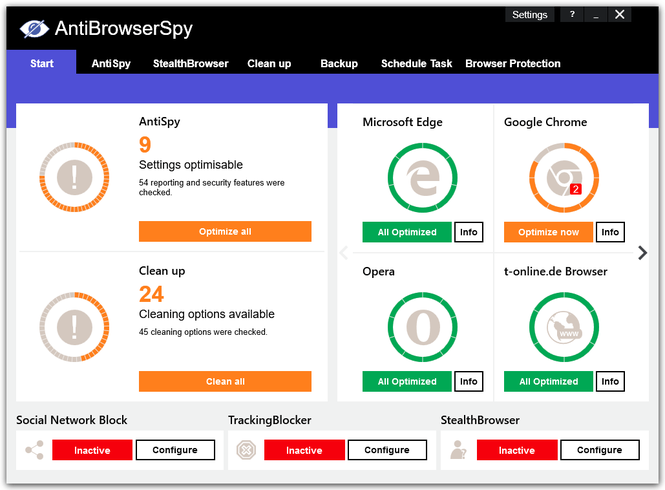The height and width of the screenshot is (490, 665).
Task: Click the Clean up warning circle icon
Action: [x=74, y=327]
